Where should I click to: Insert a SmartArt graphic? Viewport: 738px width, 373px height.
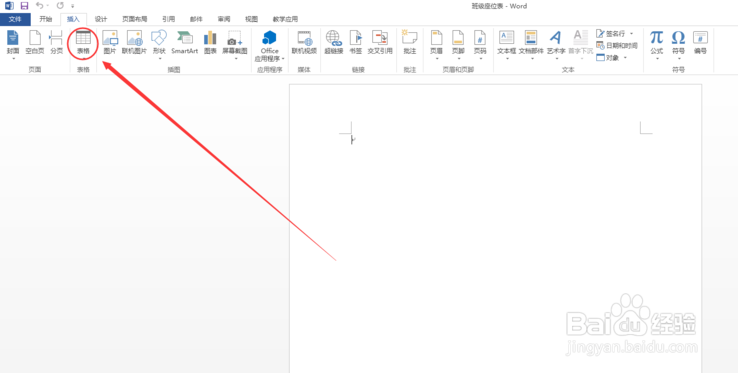pyautogui.click(x=184, y=42)
